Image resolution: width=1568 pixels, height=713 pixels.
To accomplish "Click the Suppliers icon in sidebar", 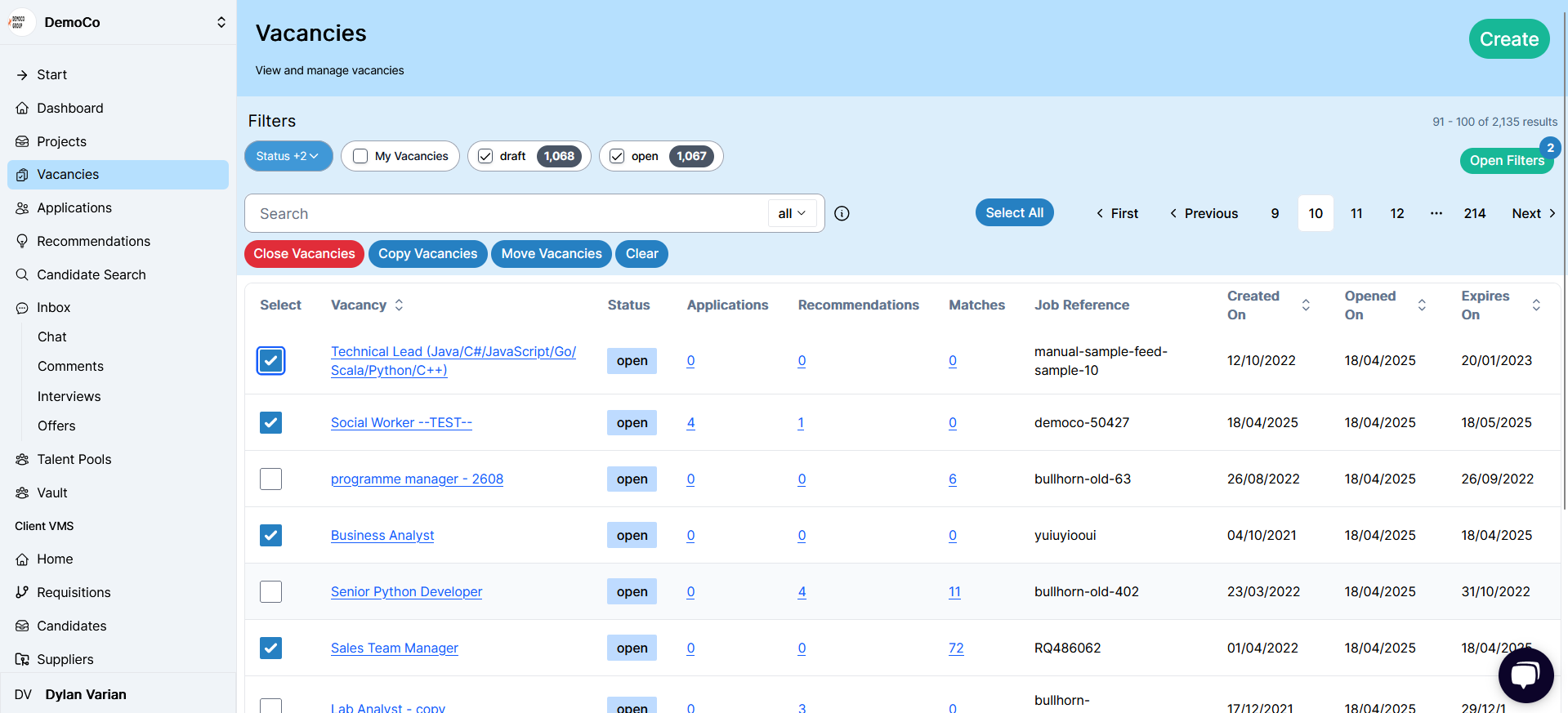I will click(x=22, y=659).
